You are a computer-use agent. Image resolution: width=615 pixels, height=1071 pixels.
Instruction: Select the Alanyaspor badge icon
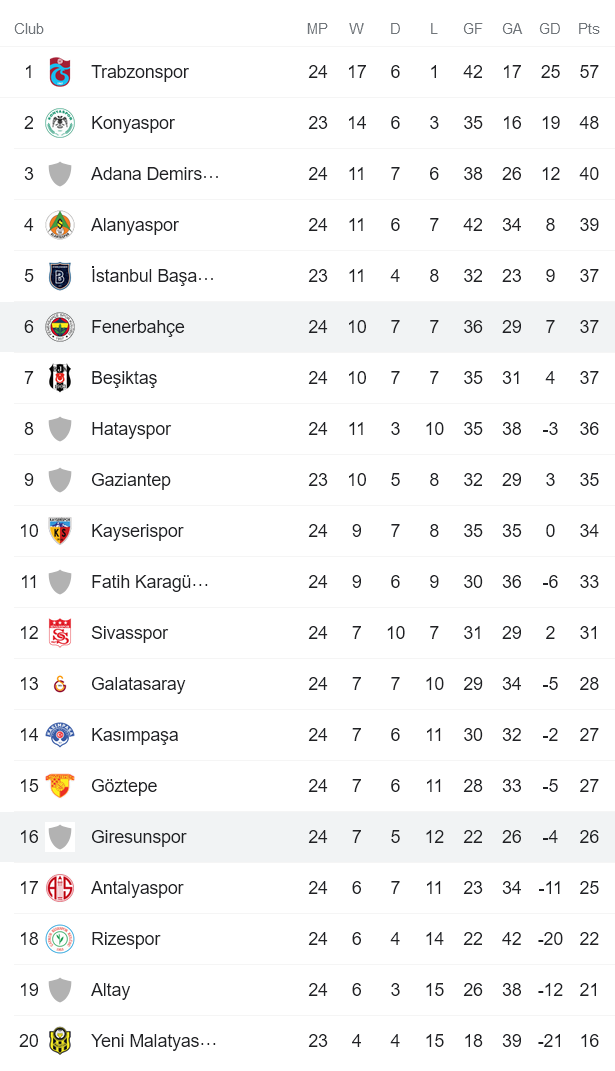pyautogui.click(x=60, y=224)
